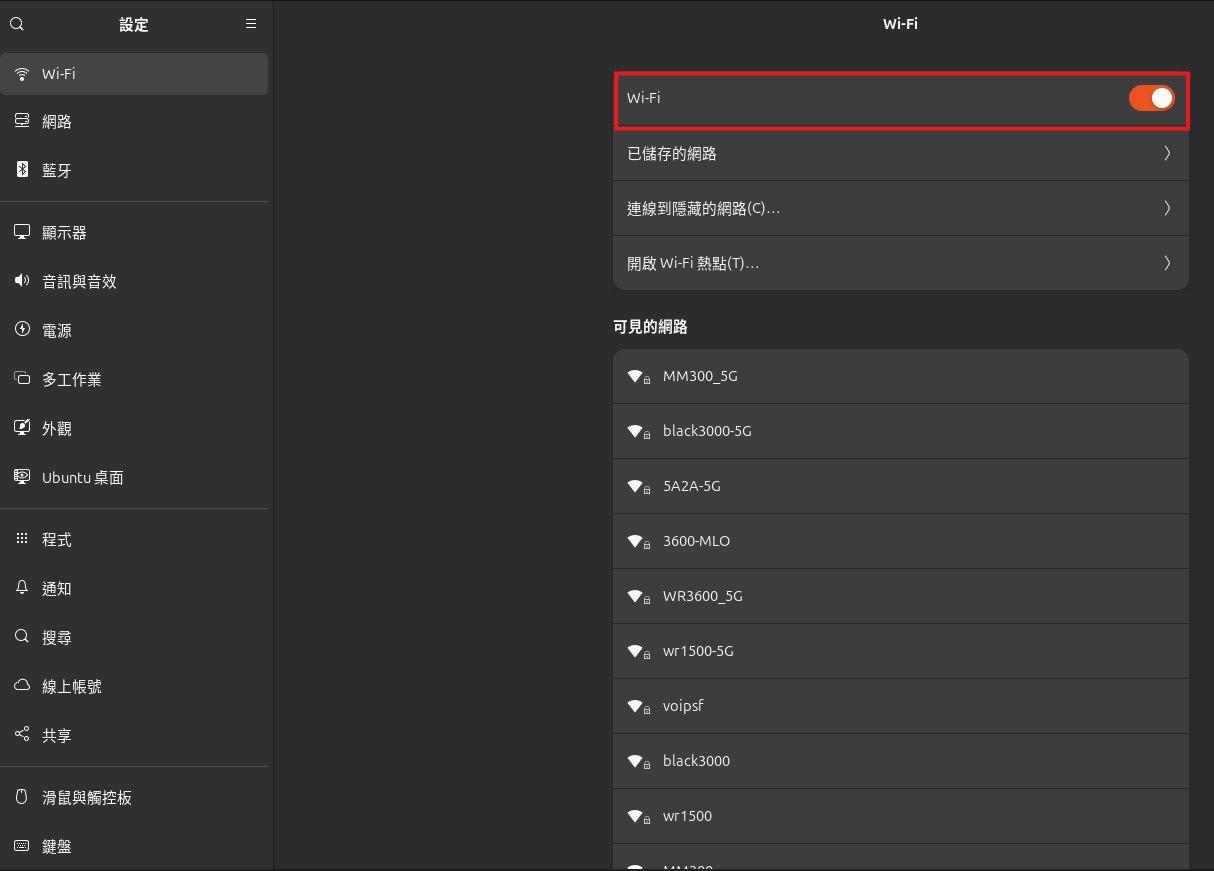The image size is (1214, 871).
Task: Open the 網路 settings panel
Action: [x=134, y=122]
